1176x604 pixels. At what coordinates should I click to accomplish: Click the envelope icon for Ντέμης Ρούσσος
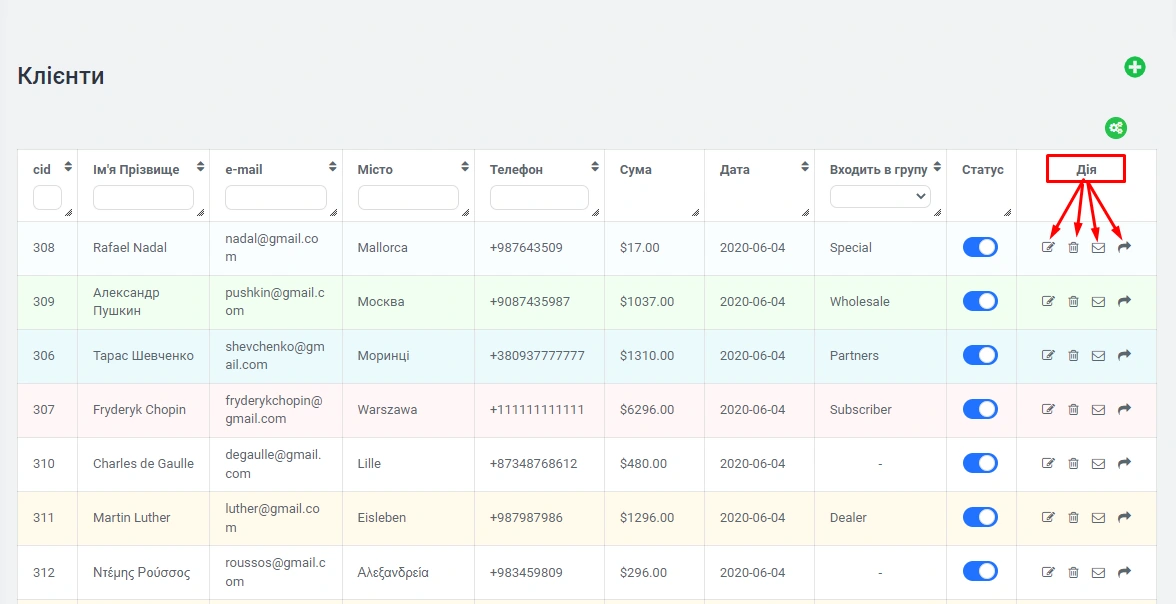coord(1098,572)
